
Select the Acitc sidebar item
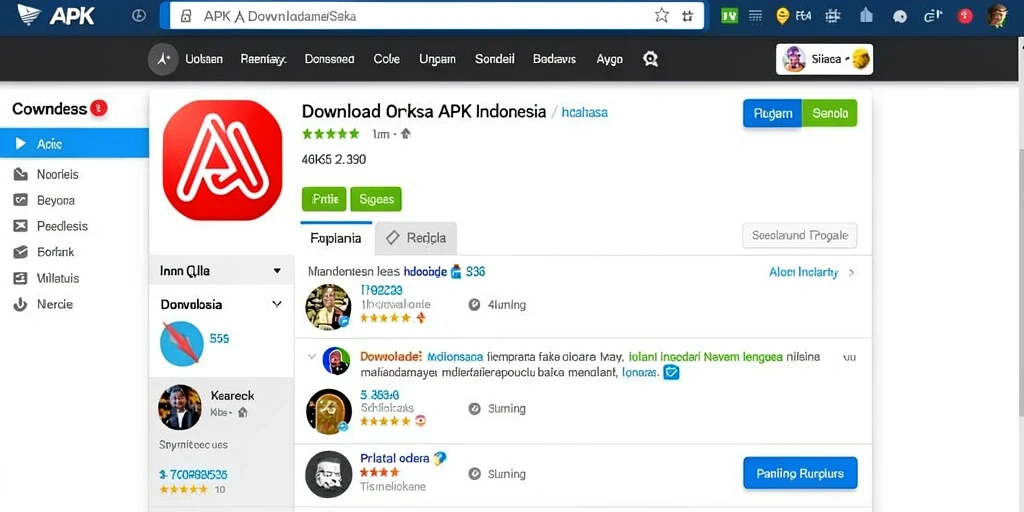(x=74, y=143)
